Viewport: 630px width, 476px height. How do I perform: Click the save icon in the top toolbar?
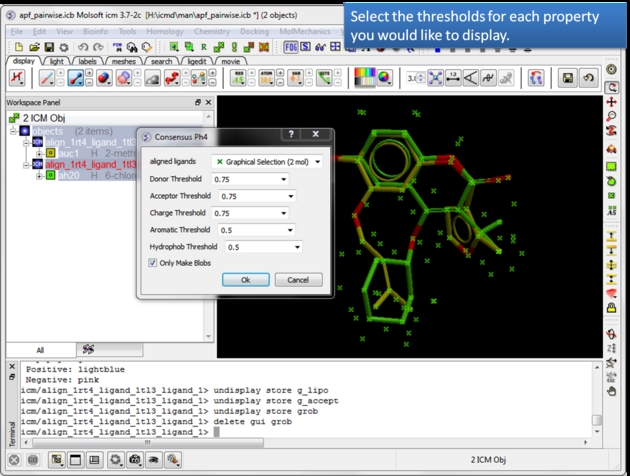click(50, 47)
